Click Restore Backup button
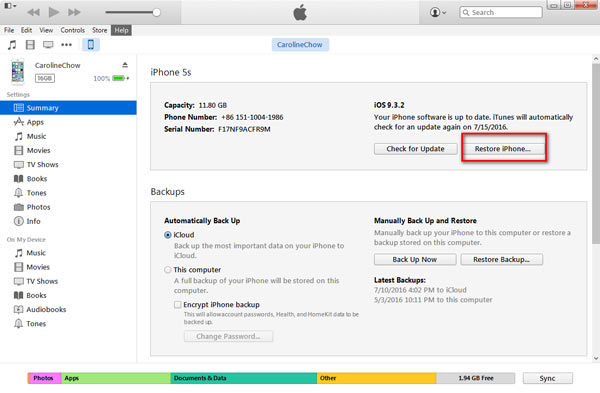Screen dimensions: 600x393 click(502, 259)
